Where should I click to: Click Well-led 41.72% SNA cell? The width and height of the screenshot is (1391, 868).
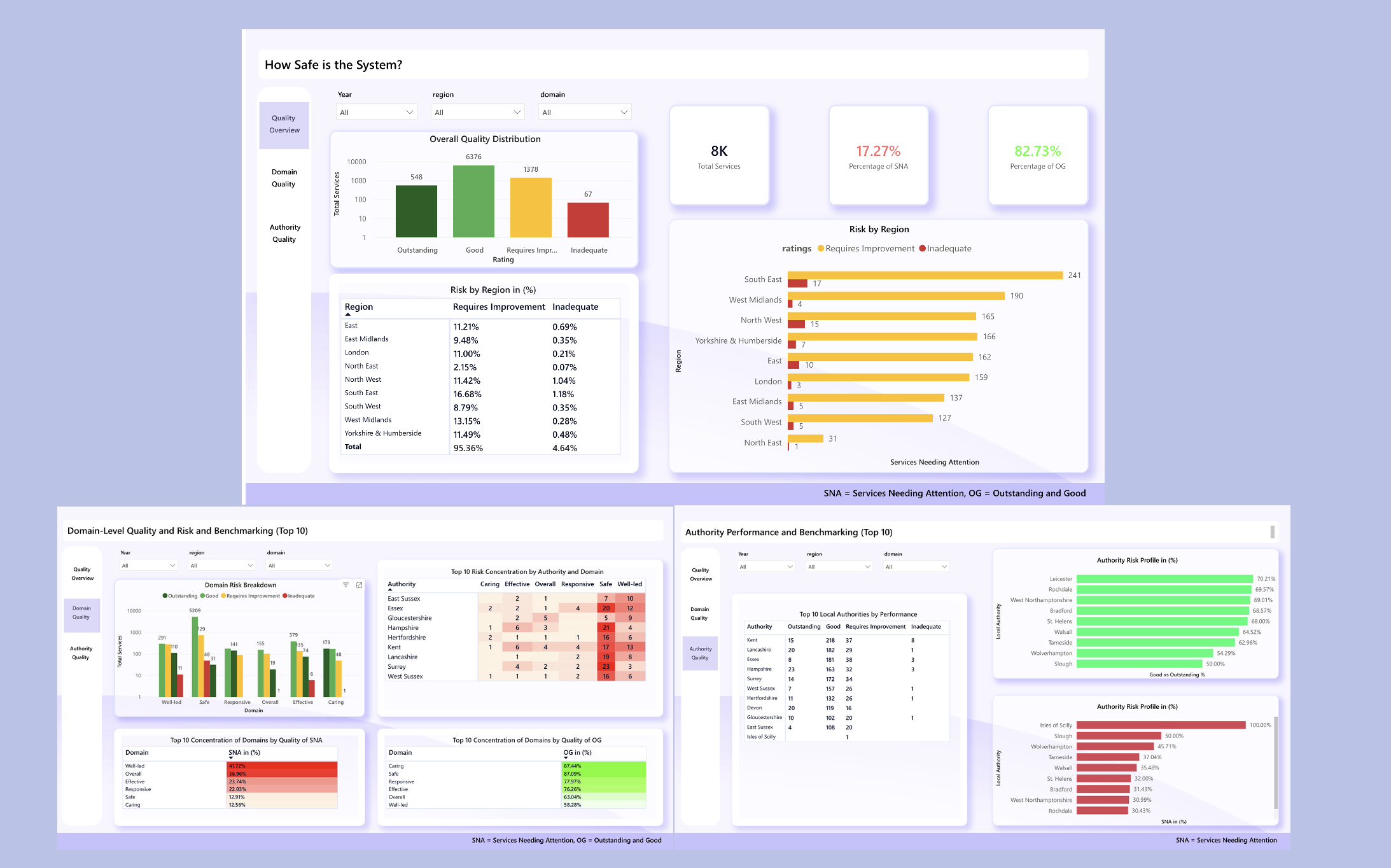[x=283, y=766]
